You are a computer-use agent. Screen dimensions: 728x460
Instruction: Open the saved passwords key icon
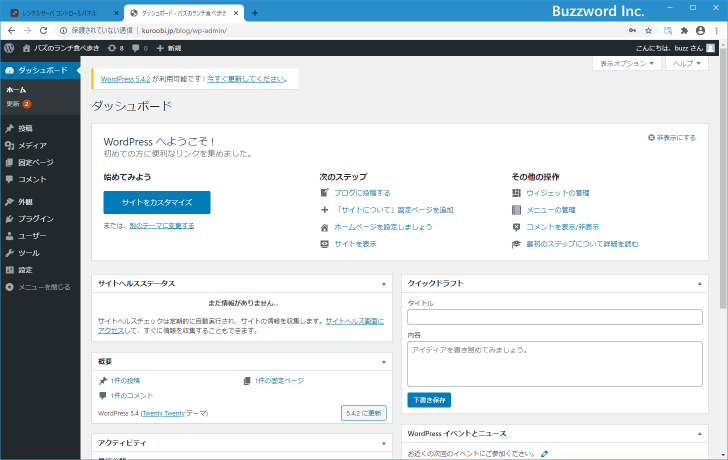[632, 31]
